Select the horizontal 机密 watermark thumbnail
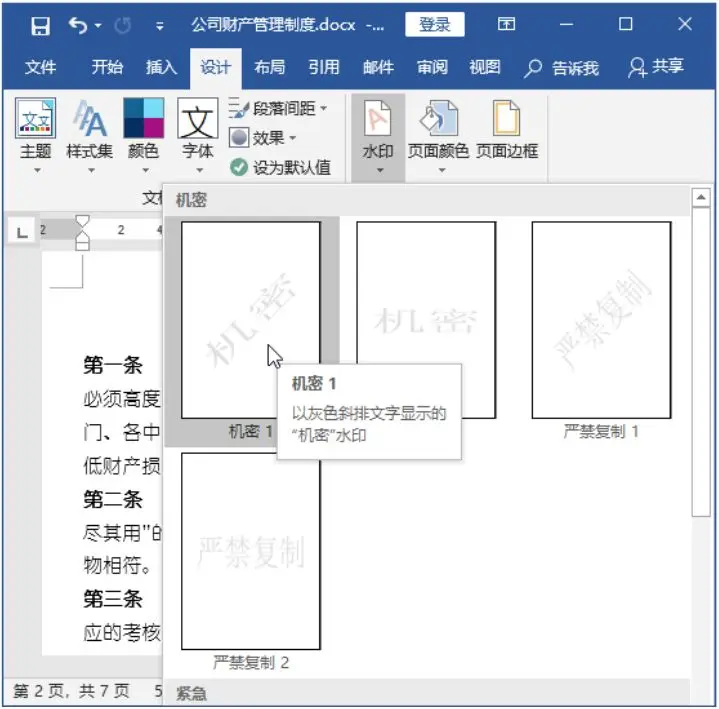The width and height of the screenshot is (719, 709). click(x=426, y=320)
